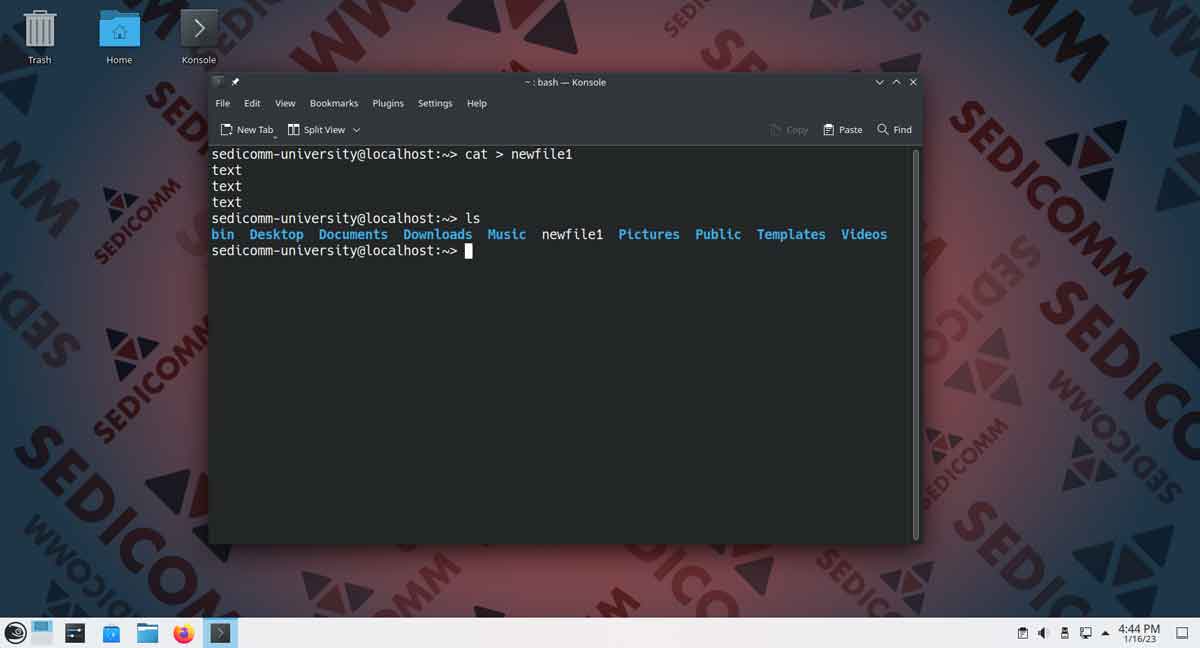Open the clipboard icon in the system tray
Viewport: 1200px width, 648px height.
(1023, 632)
